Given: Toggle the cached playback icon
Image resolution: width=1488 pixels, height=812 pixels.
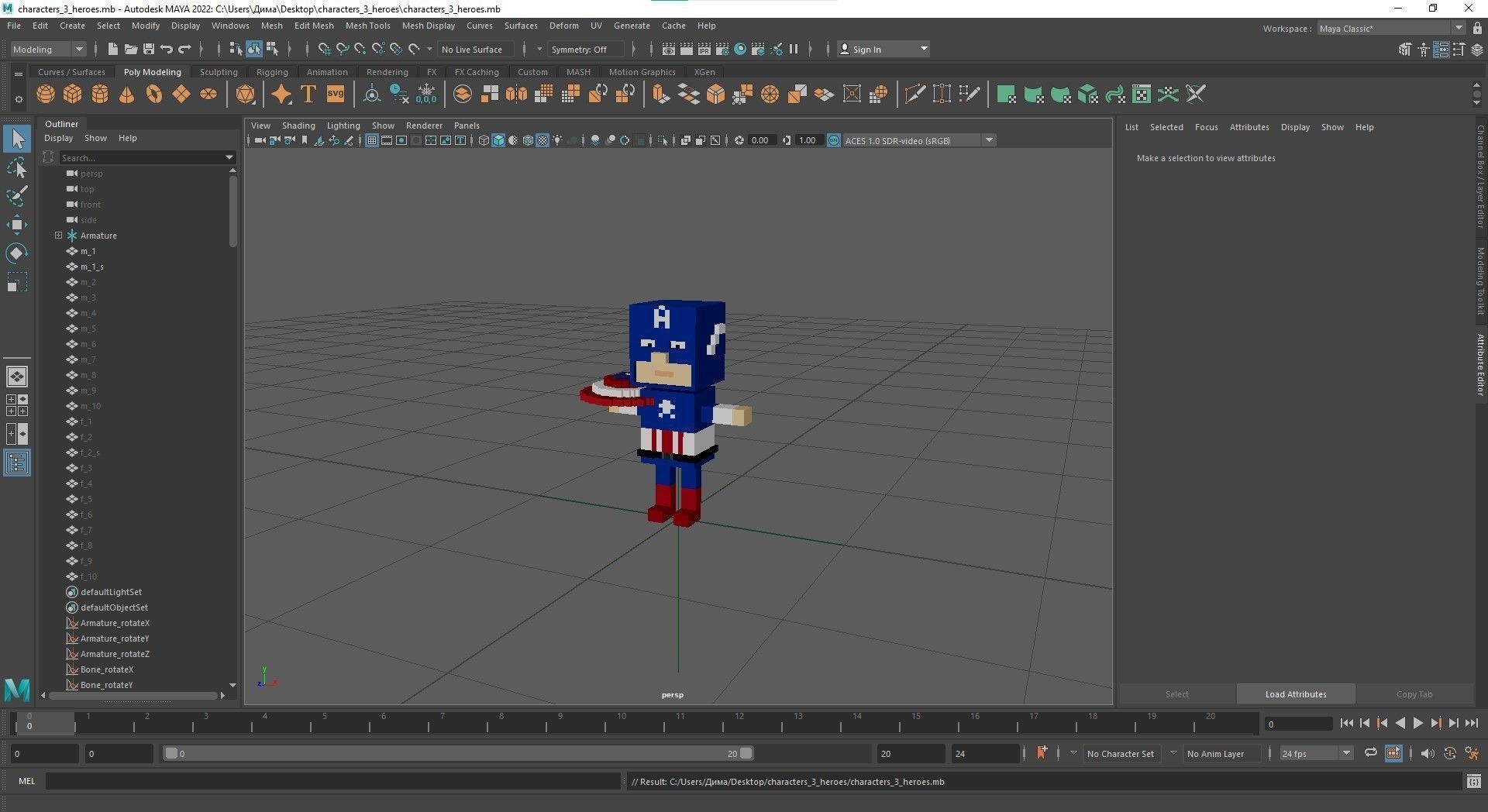Looking at the screenshot, I should pos(1393,753).
